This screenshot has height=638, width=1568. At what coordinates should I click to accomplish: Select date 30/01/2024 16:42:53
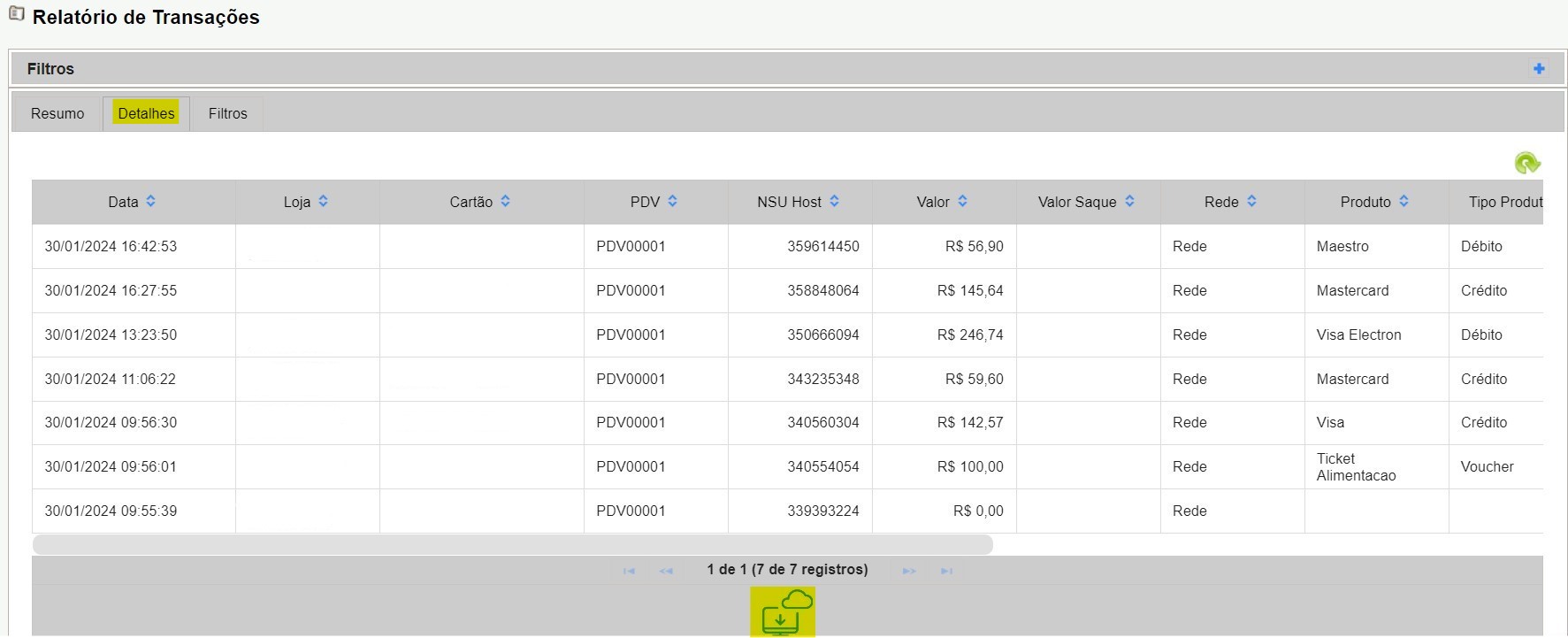pyautogui.click(x=111, y=246)
